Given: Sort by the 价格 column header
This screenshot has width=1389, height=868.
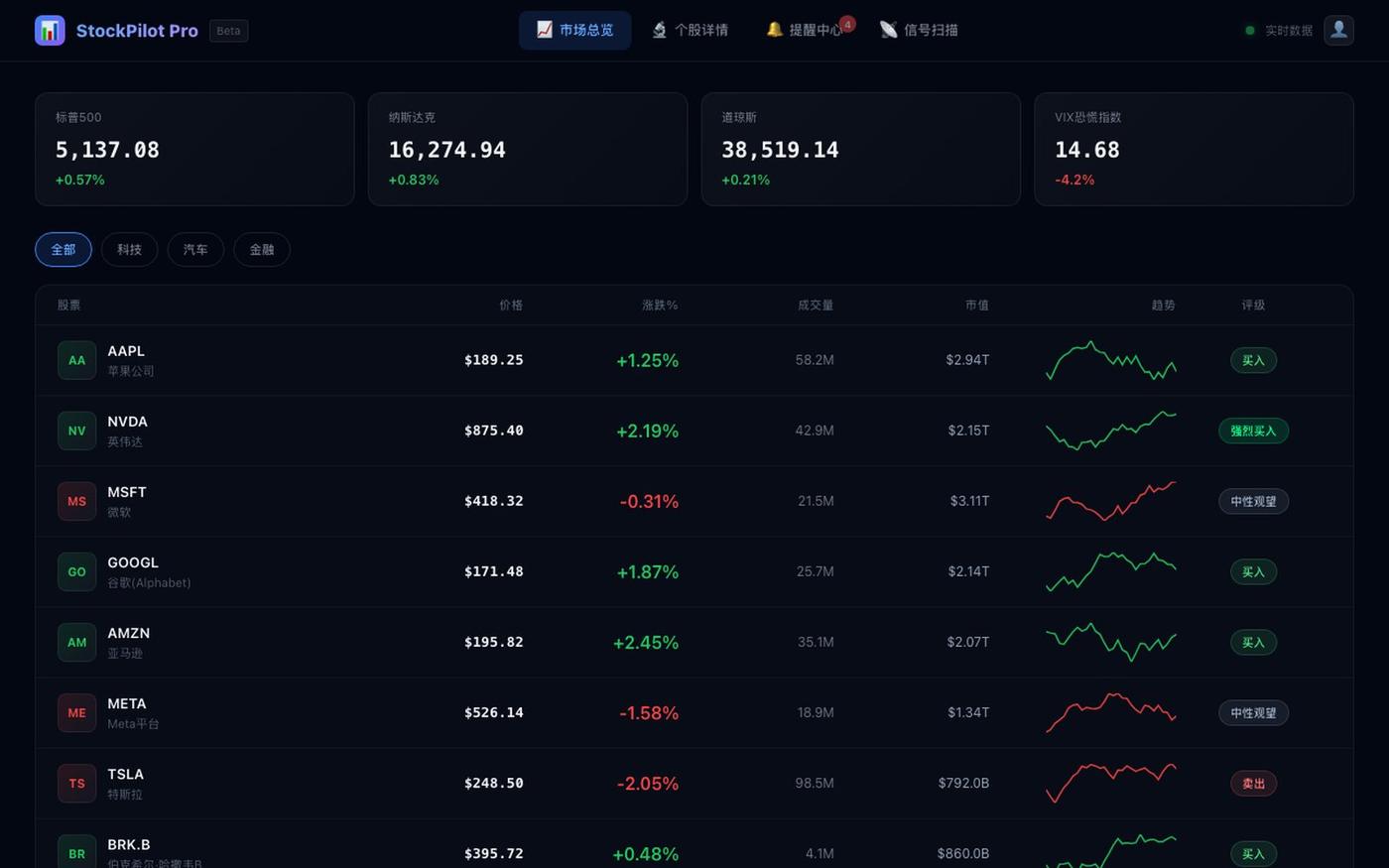Looking at the screenshot, I should coord(511,306).
